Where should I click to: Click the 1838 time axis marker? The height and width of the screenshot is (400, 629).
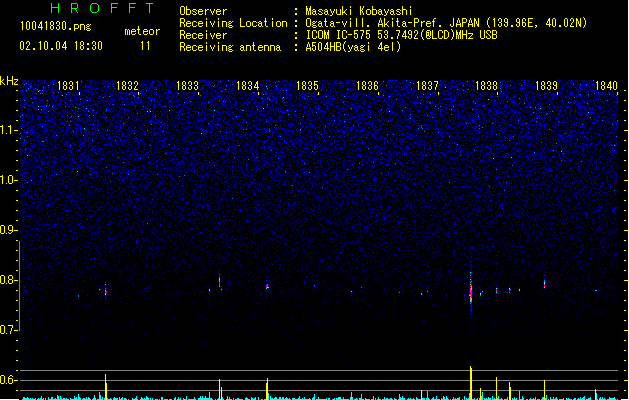tap(486, 86)
